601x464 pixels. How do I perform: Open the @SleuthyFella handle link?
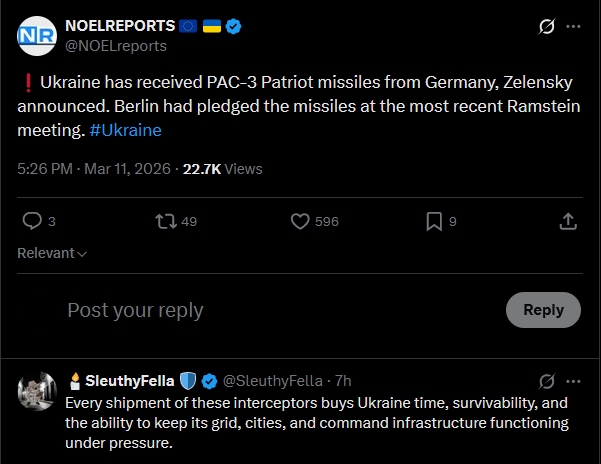point(271,380)
